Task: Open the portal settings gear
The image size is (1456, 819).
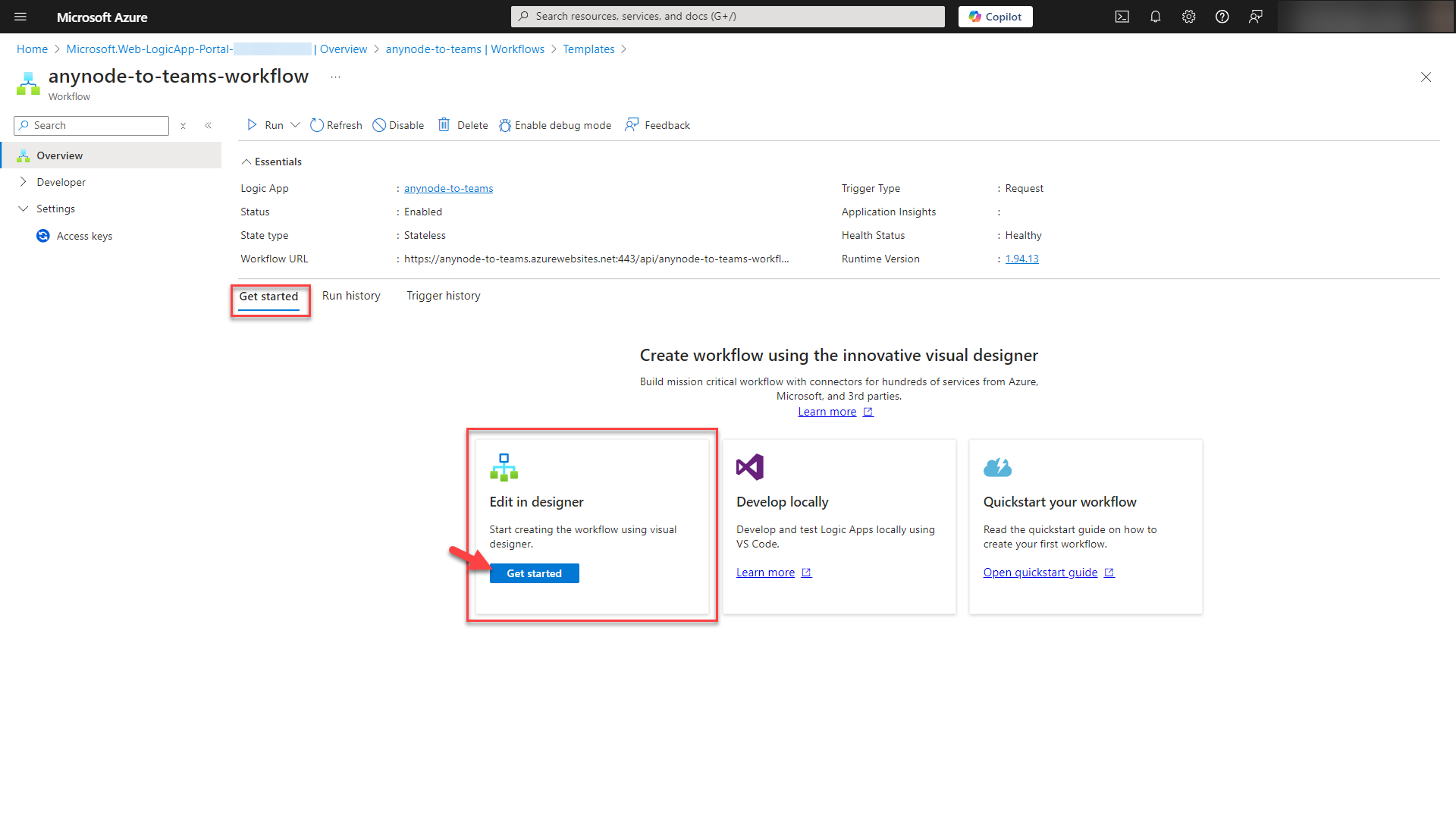Action: (1188, 16)
